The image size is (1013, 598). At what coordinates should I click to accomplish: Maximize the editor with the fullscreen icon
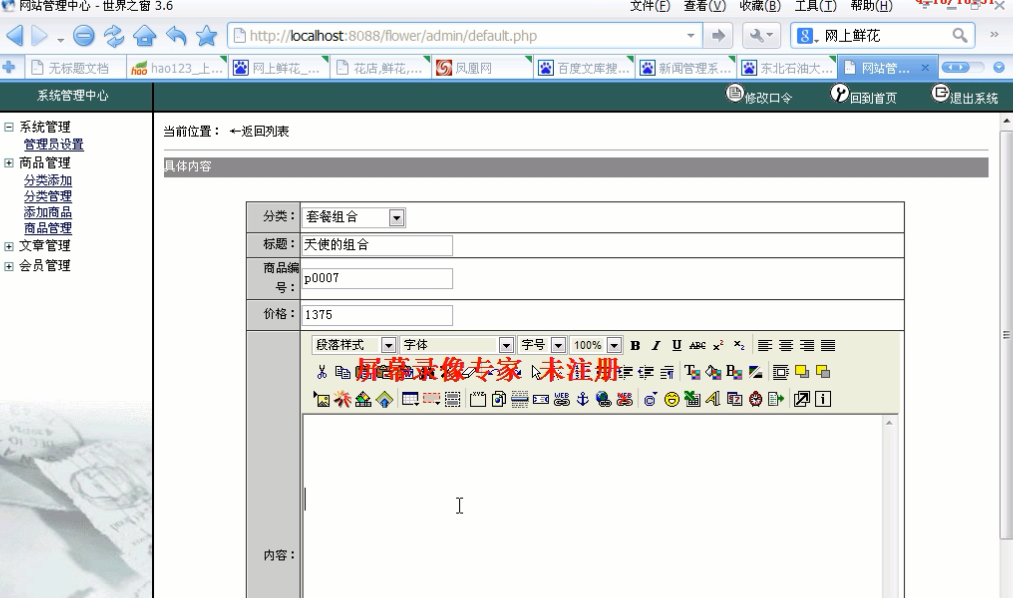pyautogui.click(x=801, y=399)
